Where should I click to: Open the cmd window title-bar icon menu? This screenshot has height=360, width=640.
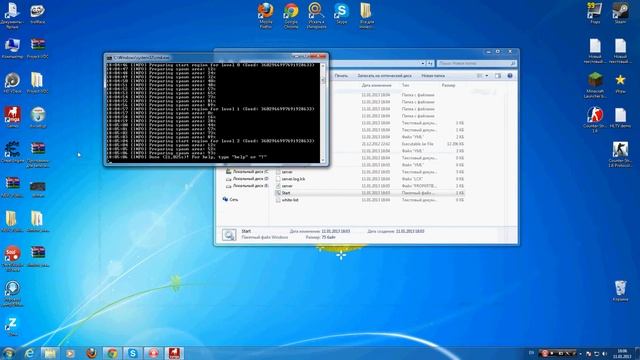coord(109,58)
